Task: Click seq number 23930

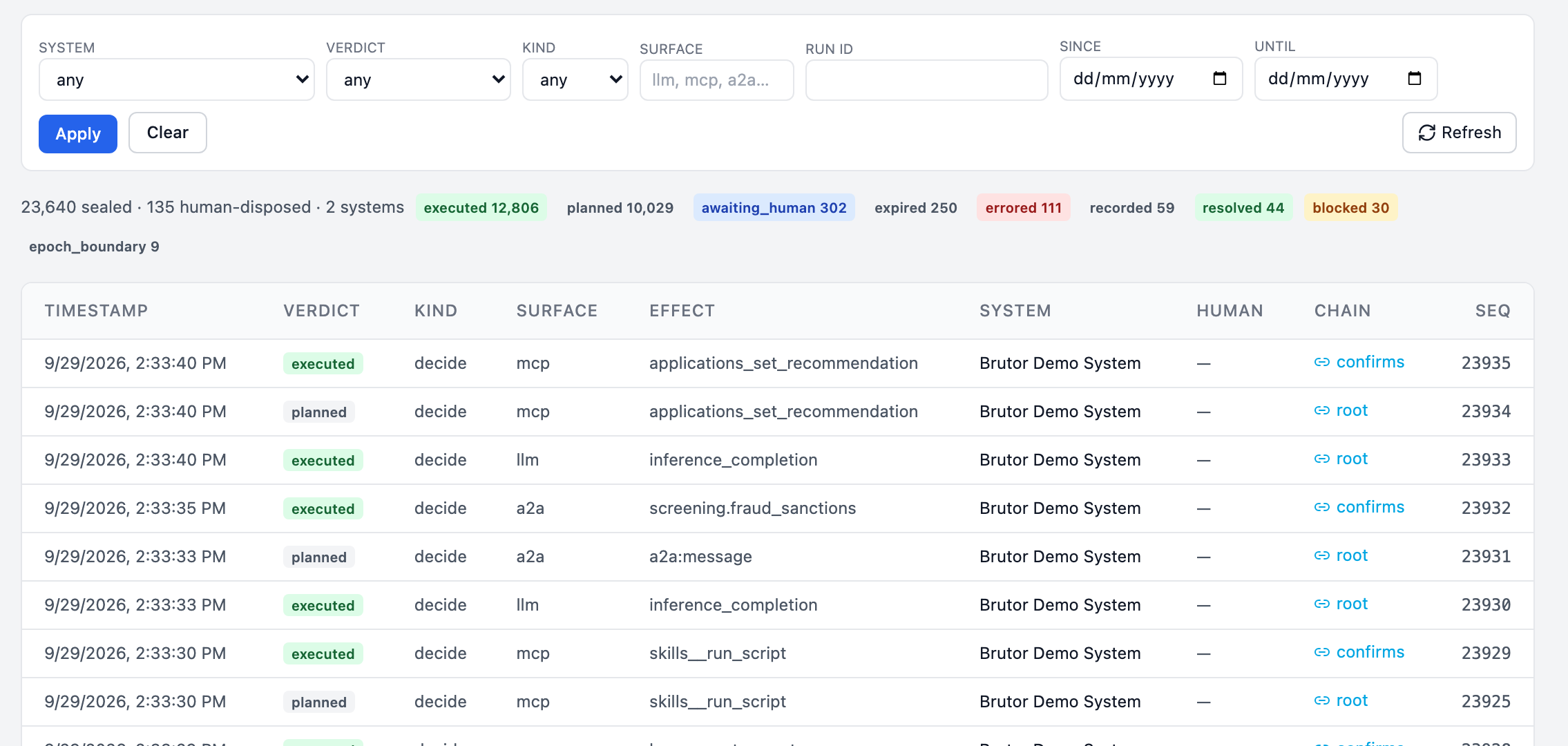Action: (x=1486, y=605)
